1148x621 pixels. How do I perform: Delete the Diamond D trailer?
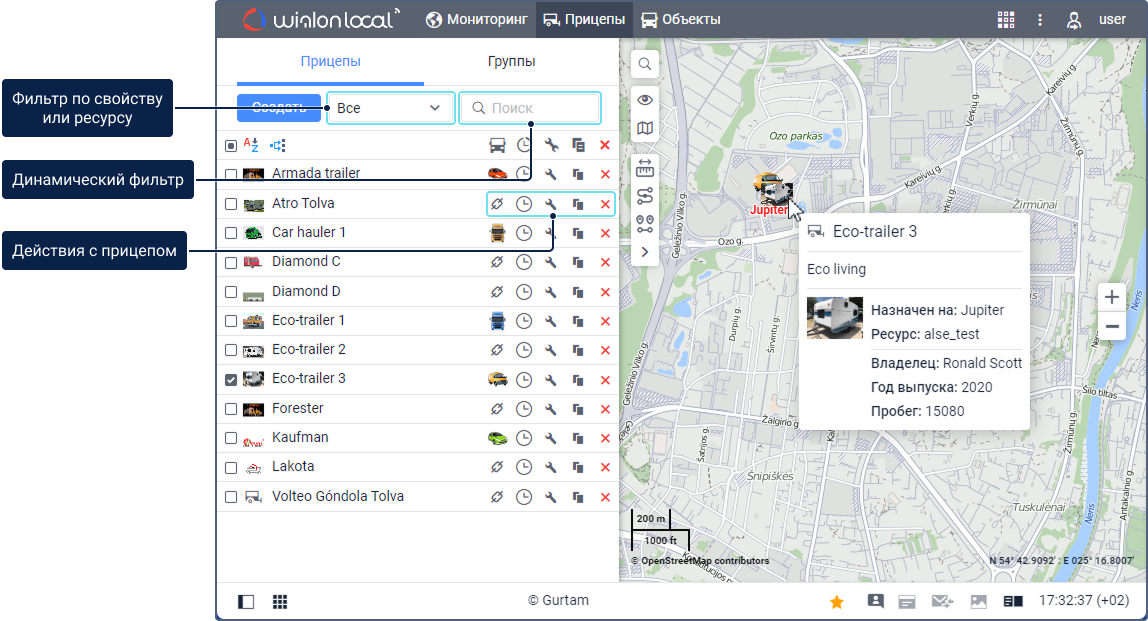(x=604, y=292)
